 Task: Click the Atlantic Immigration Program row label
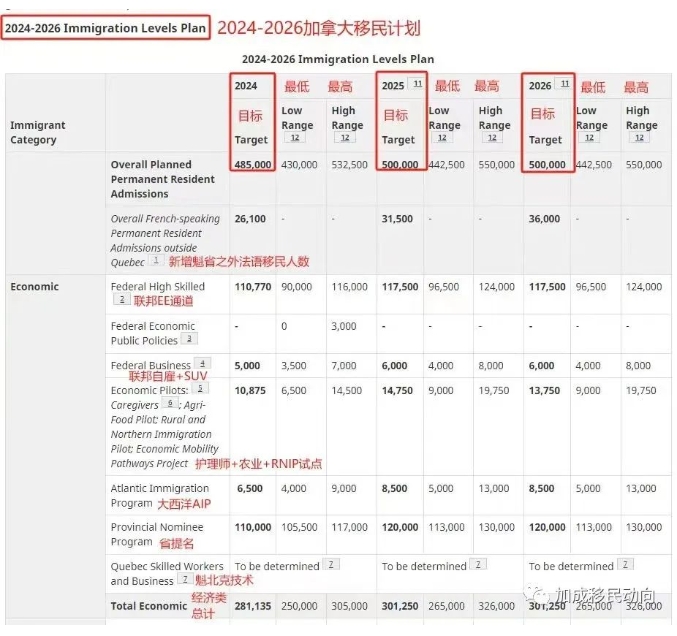click(160, 496)
